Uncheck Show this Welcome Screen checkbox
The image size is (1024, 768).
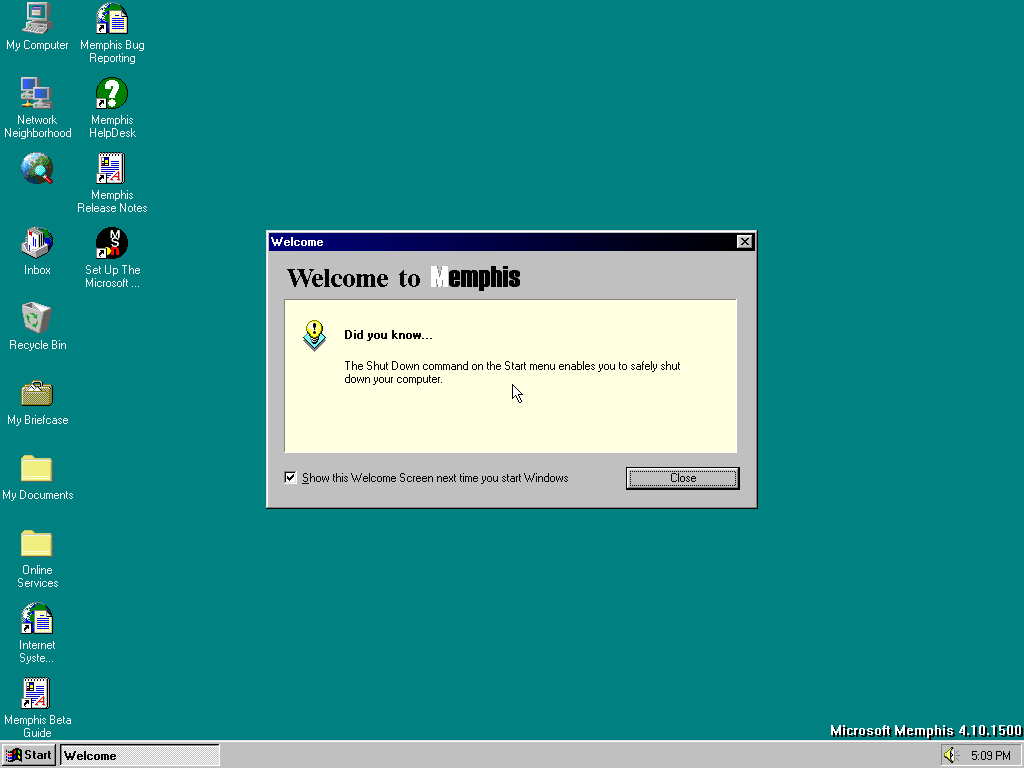291,478
